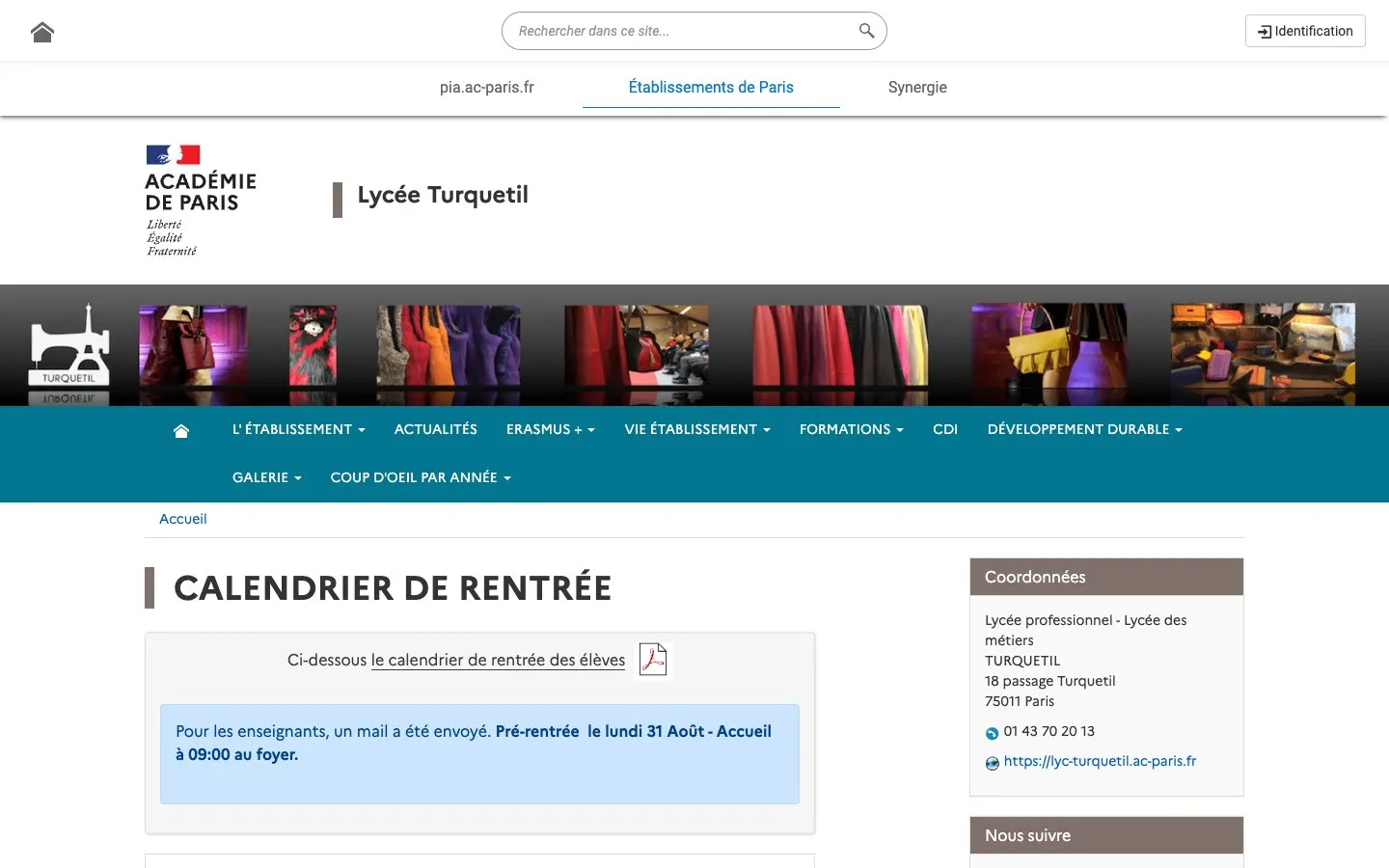This screenshot has width=1389, height=868.
Task: Click the Coordonnées panel header
Action: (x=1106, y=577)
